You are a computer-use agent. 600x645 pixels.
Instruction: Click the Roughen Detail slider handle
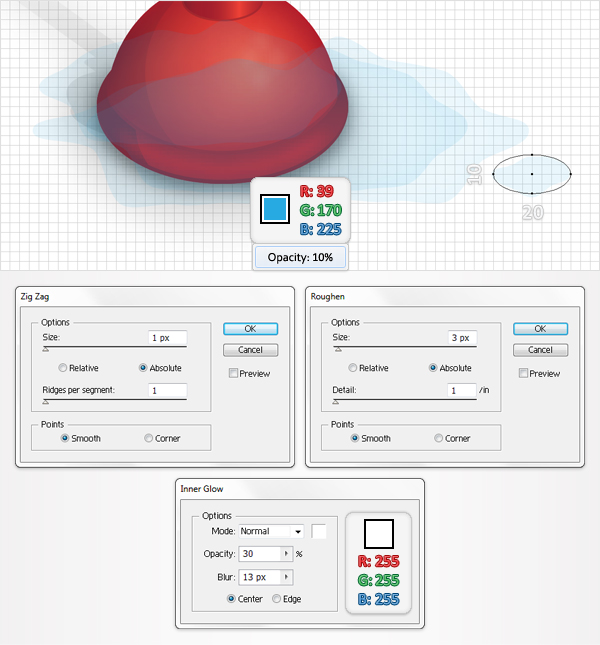(x=336, y=402)
